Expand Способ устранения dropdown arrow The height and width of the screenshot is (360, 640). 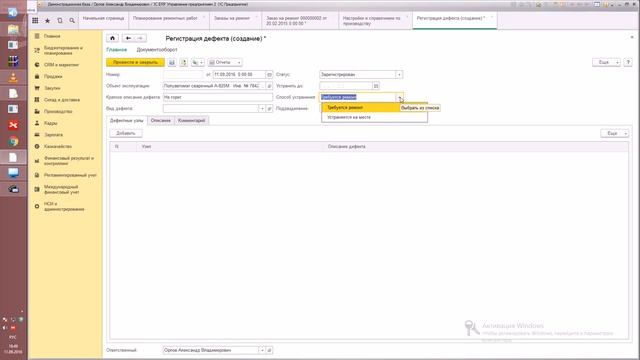[x=399, y=97]
